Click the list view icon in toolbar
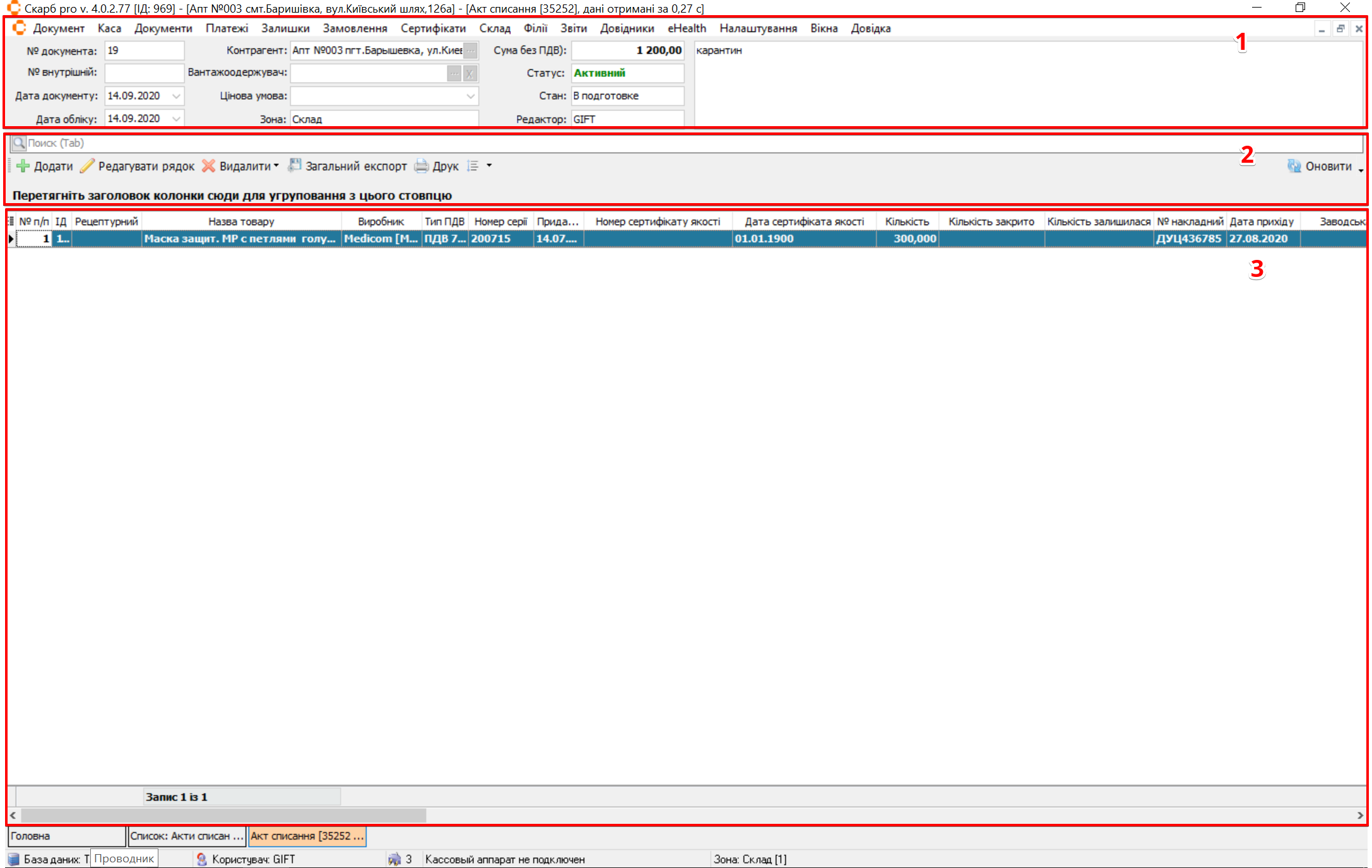 (x=473, y=167)
